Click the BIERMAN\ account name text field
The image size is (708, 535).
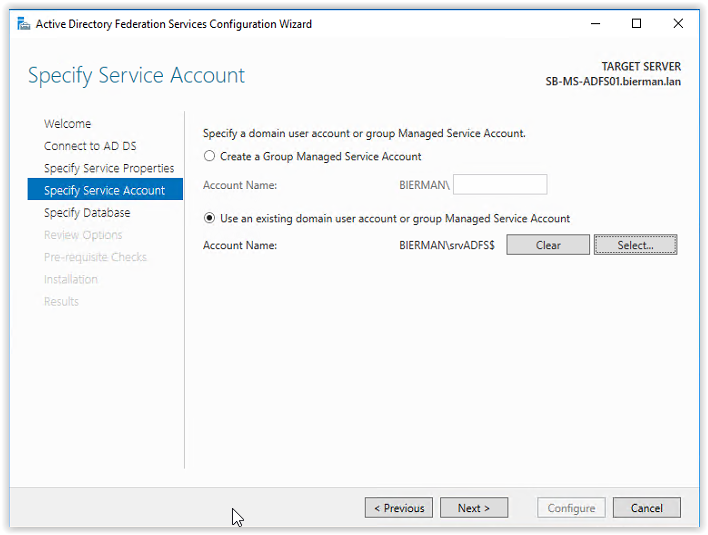[500, 185]
